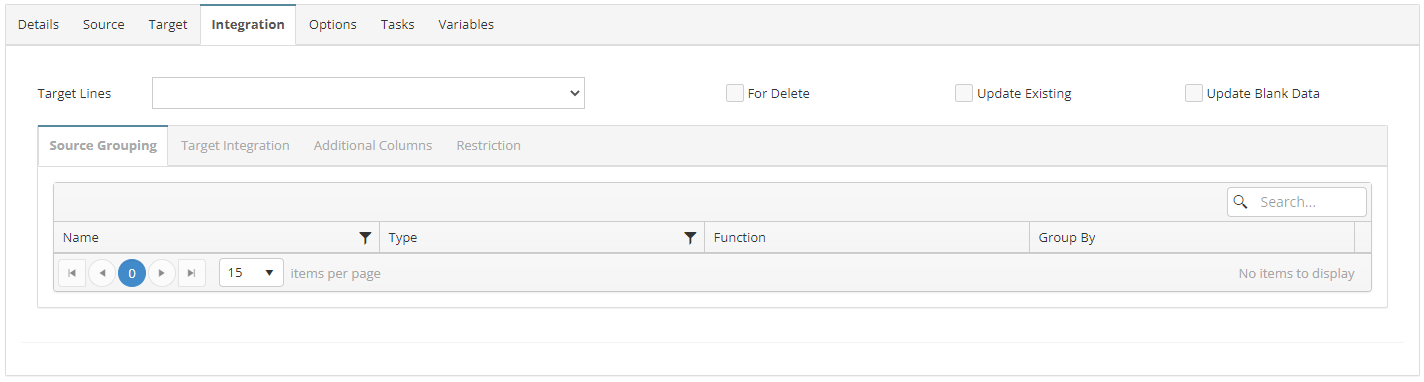The image size is (1424, 382).
Task: Switch to Target Integration sub-tab
Action: [235, 146]
